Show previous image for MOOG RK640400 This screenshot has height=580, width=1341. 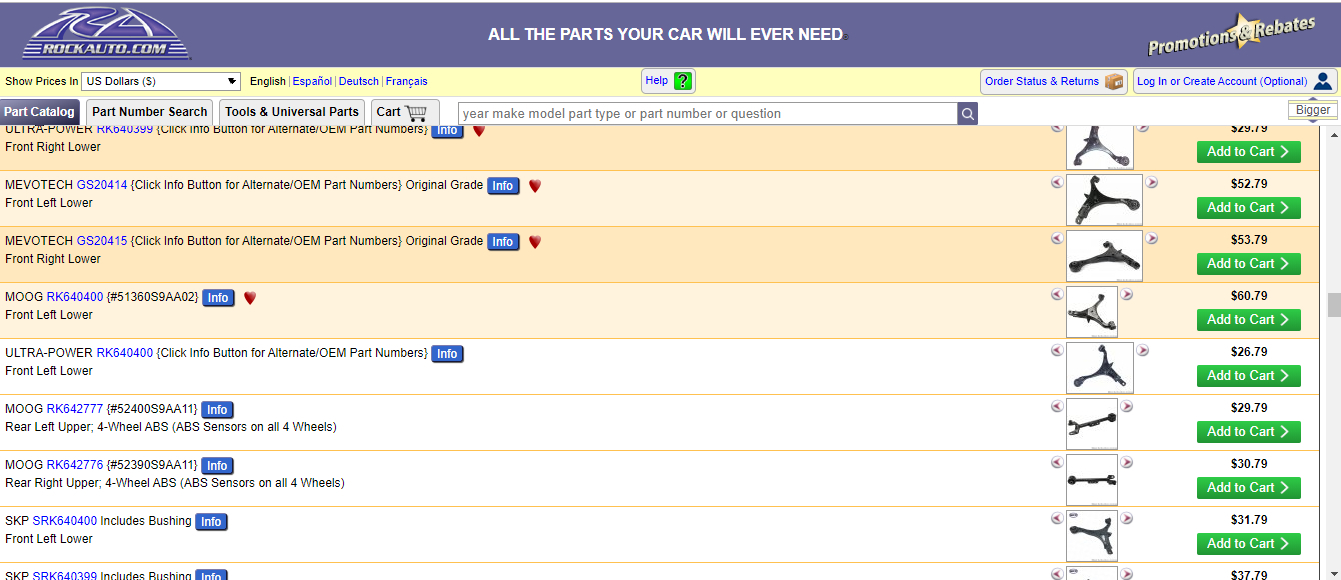coord(1057,295)
